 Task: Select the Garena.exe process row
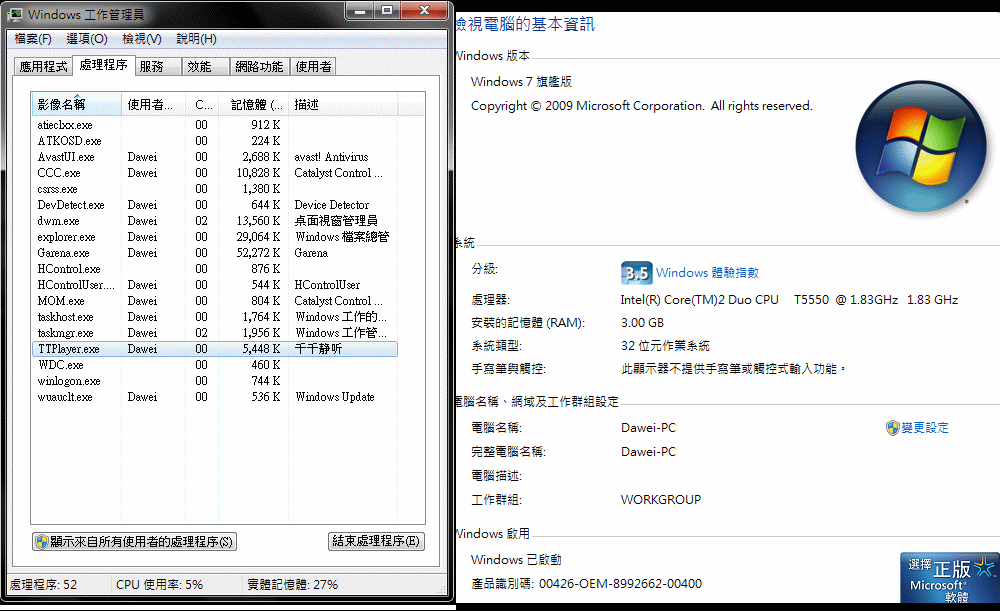pos(64,253)
